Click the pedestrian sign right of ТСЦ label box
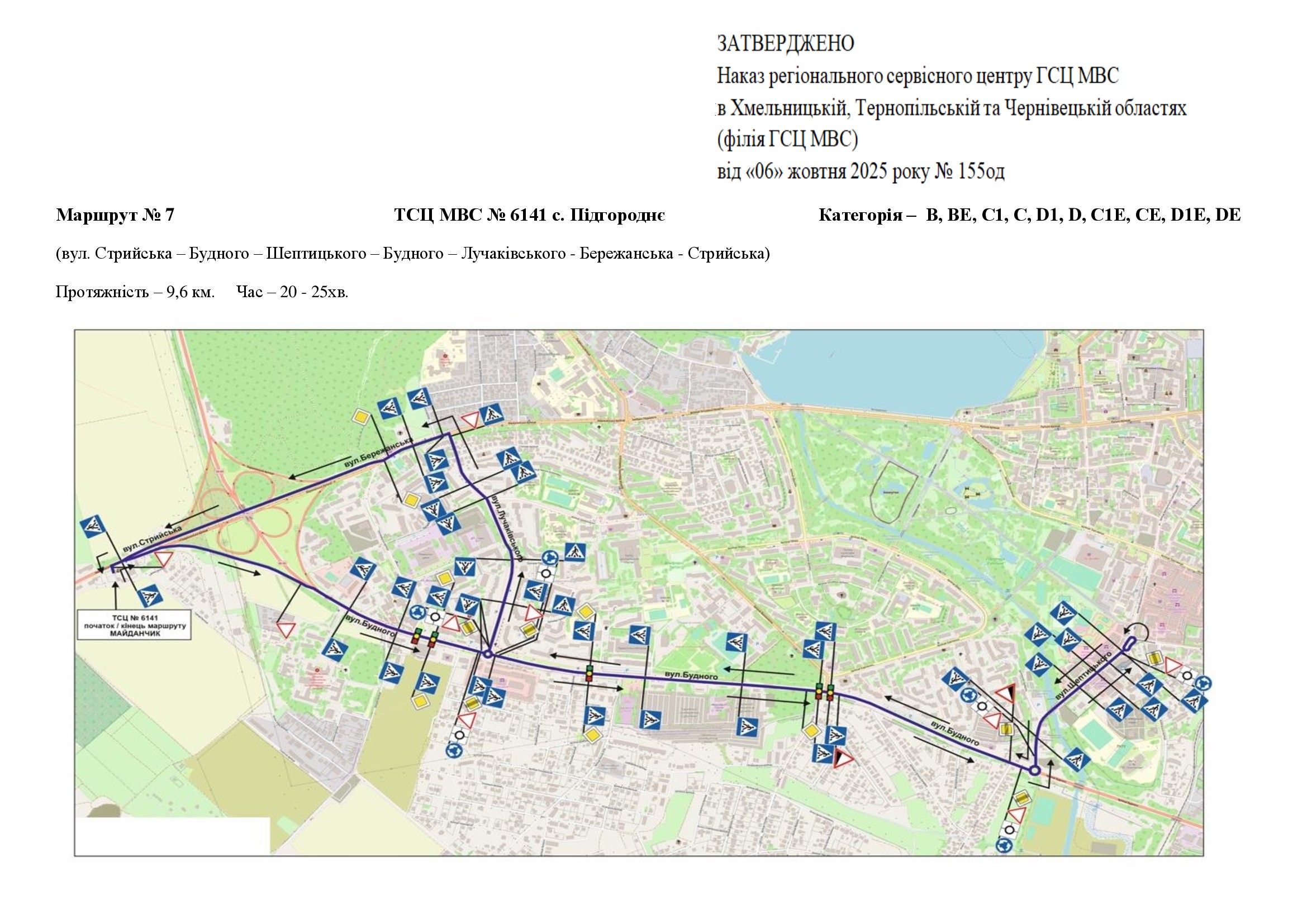The height and width of the screenshot is (924, 1307). 150,596
